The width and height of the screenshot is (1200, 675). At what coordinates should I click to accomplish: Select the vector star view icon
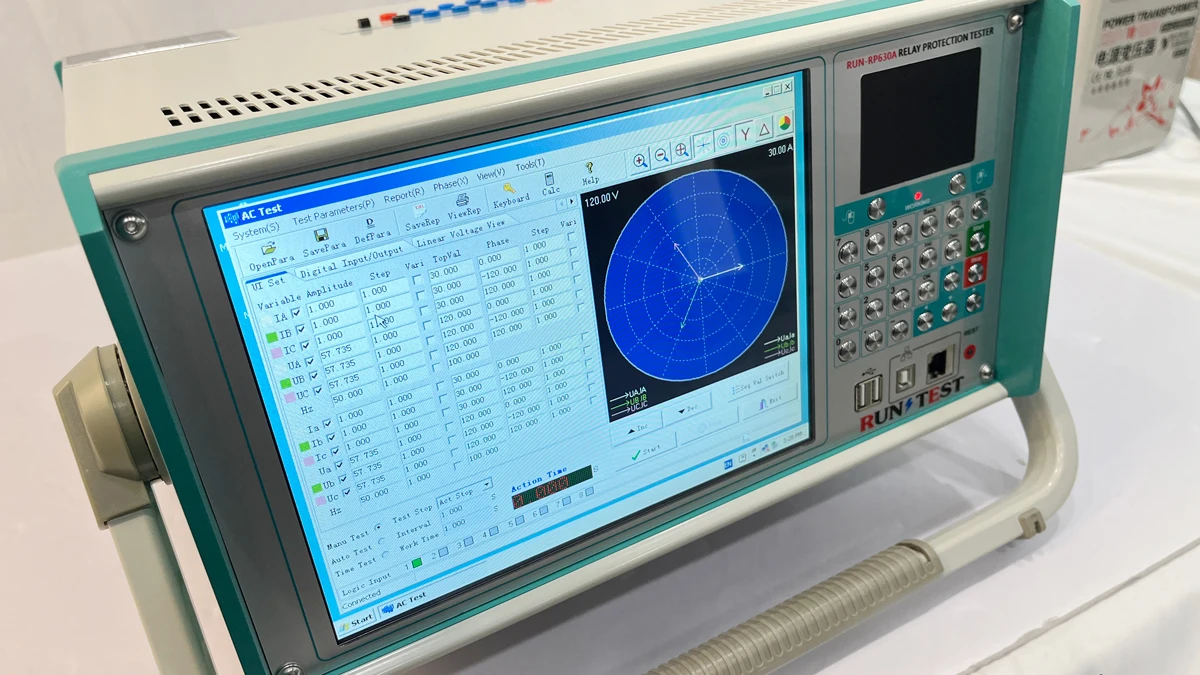[703, 145]
